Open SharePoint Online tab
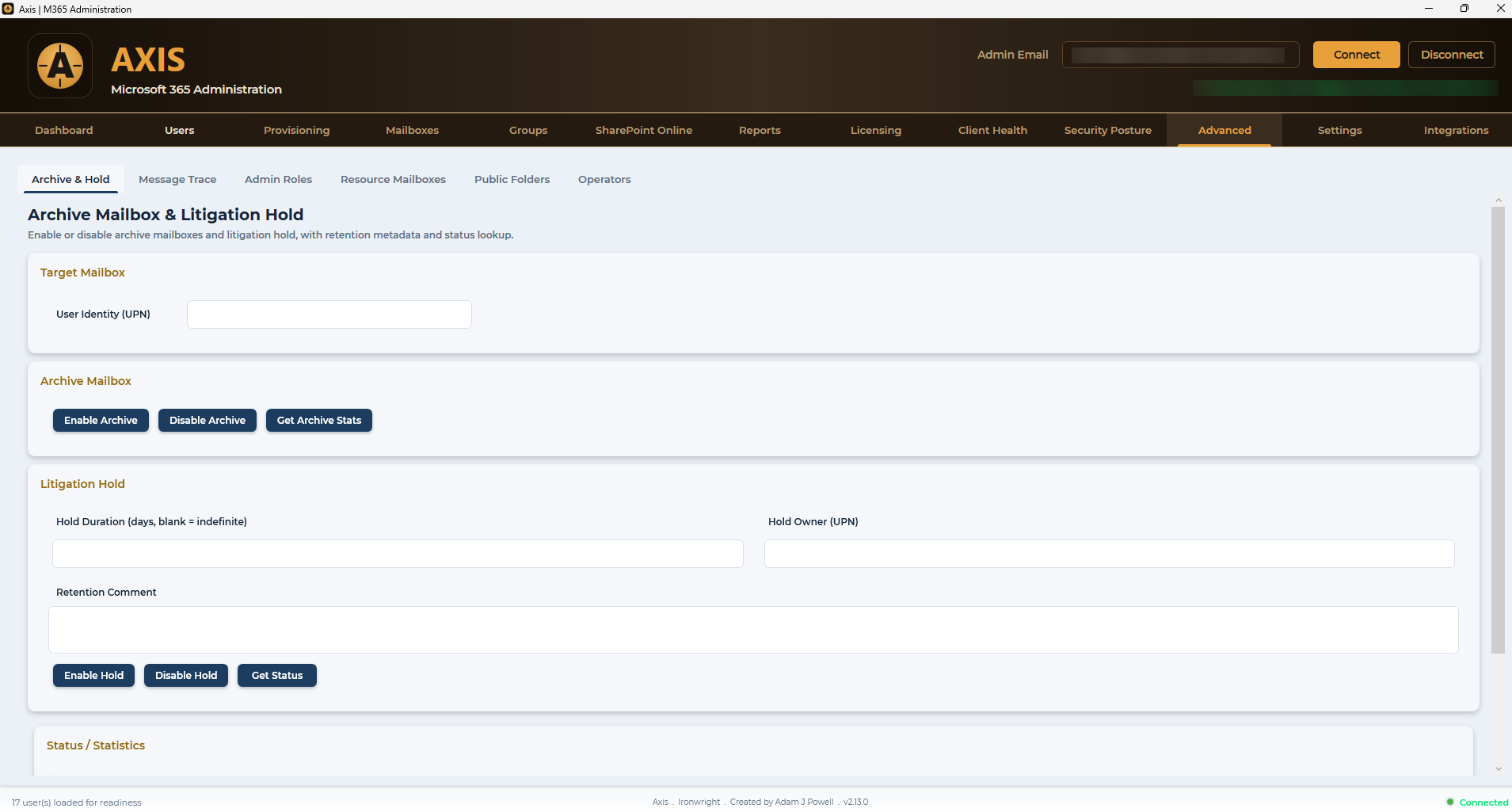The image size is (1512, 812). 644,130
